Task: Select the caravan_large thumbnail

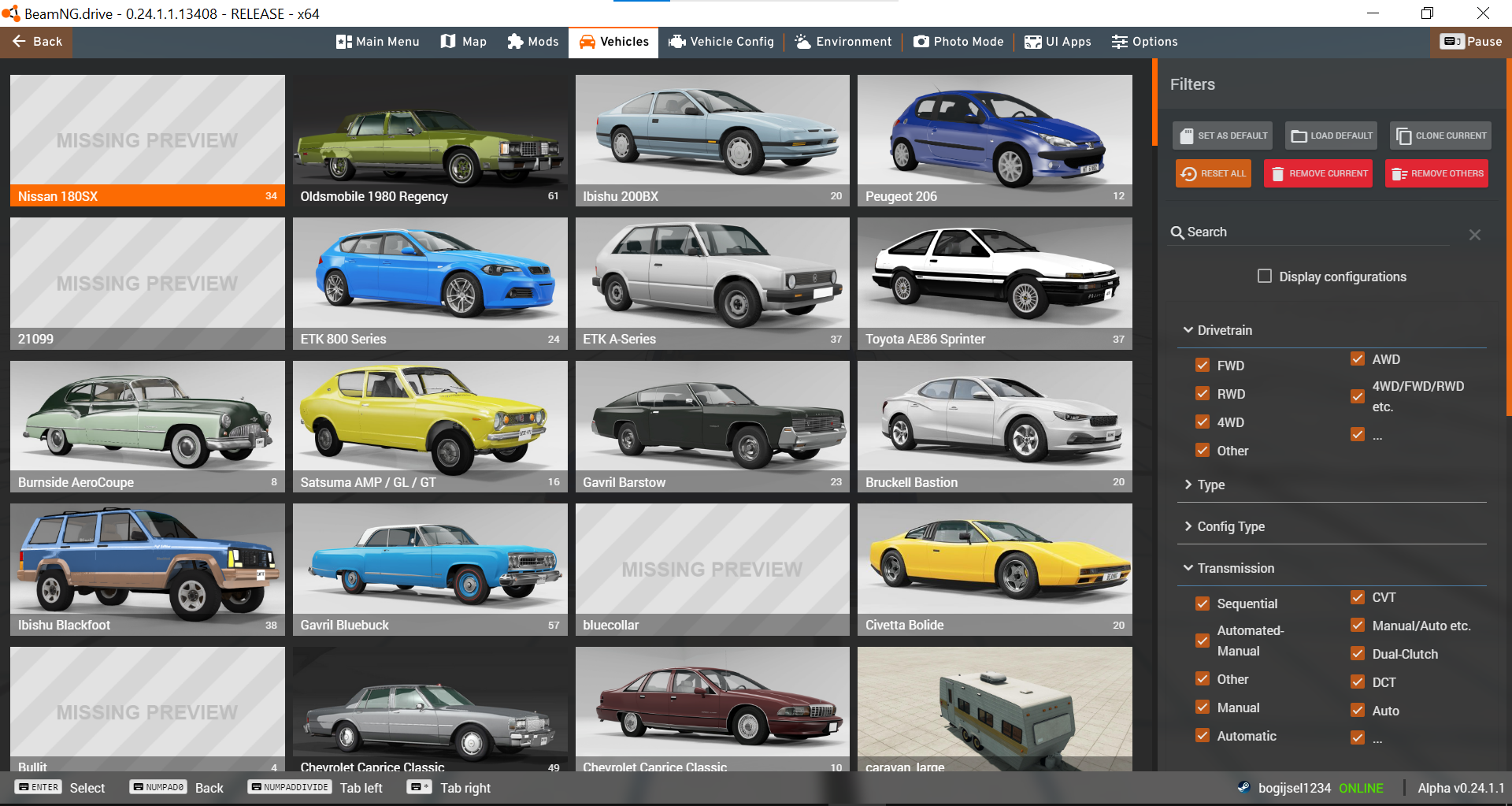Action: (x=995, y=708)
